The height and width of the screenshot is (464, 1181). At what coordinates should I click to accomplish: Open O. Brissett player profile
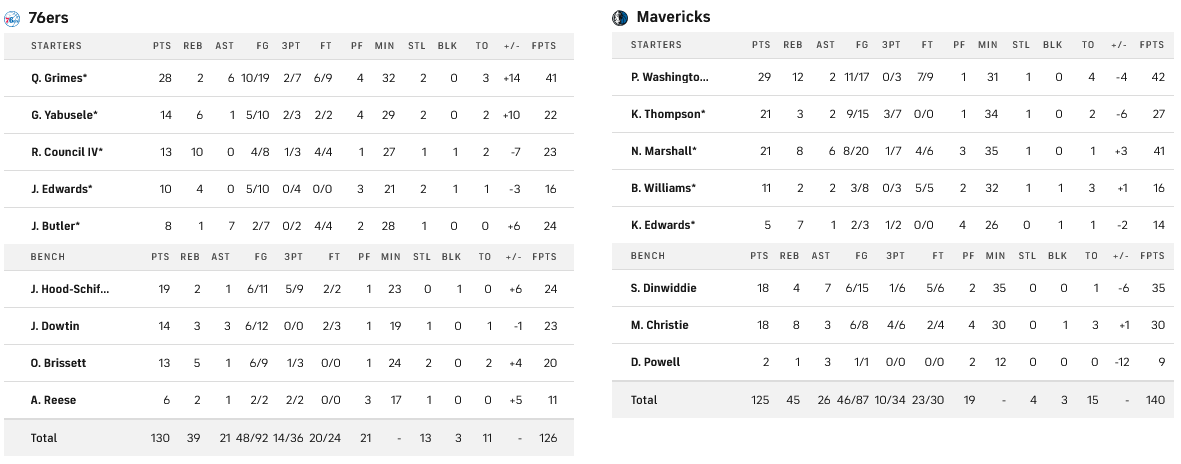click(x=57, y=363)
